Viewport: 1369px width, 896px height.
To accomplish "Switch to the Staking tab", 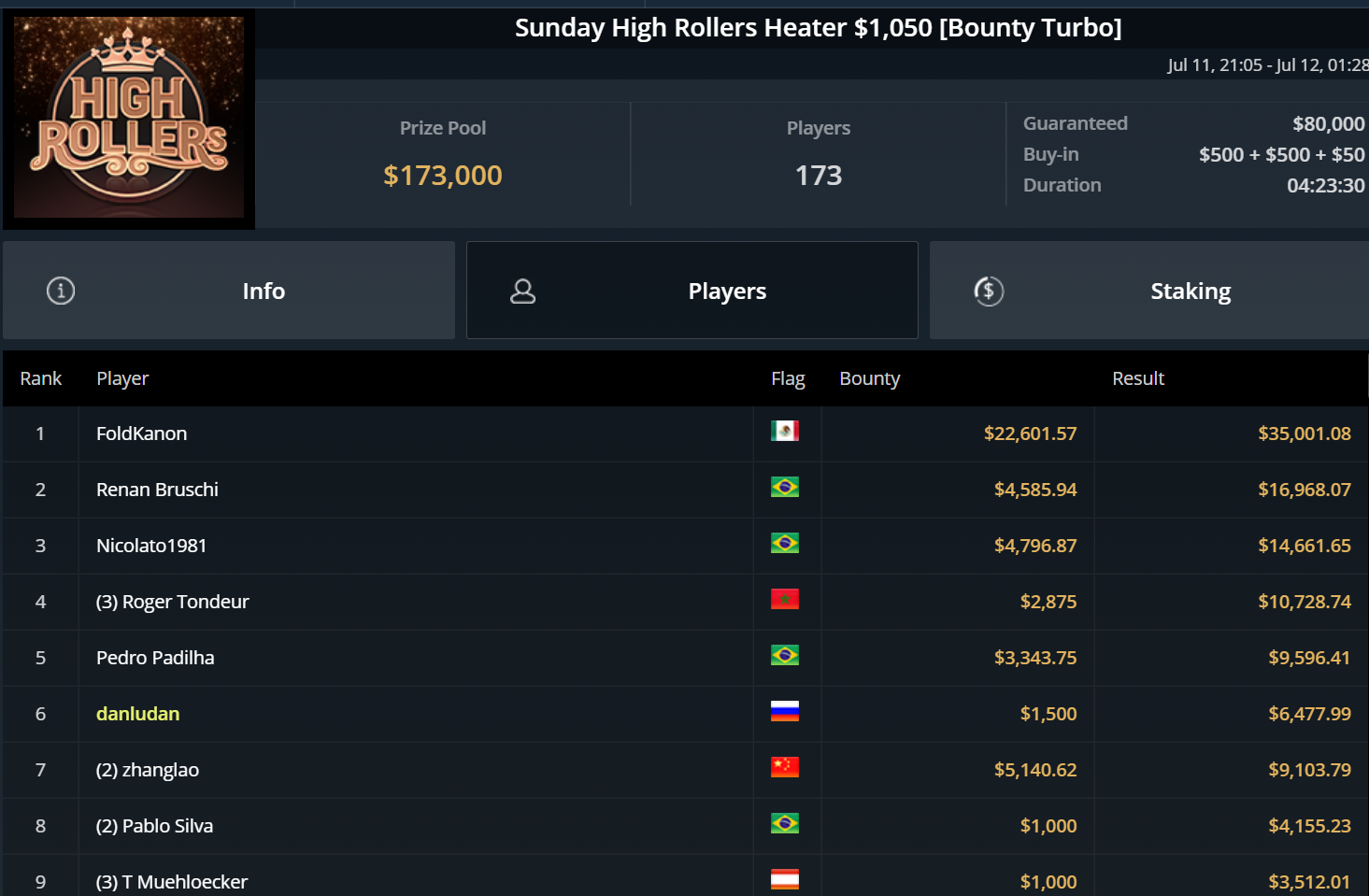I will 1149,291.
